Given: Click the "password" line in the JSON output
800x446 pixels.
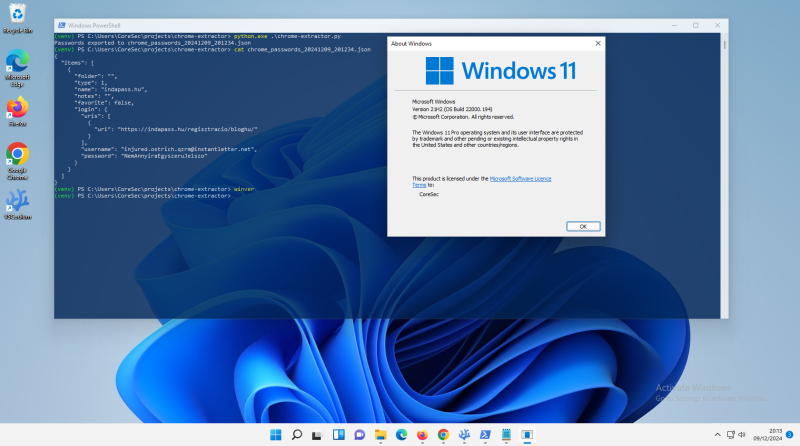Looking at the screenshot, I should [144, 156].
